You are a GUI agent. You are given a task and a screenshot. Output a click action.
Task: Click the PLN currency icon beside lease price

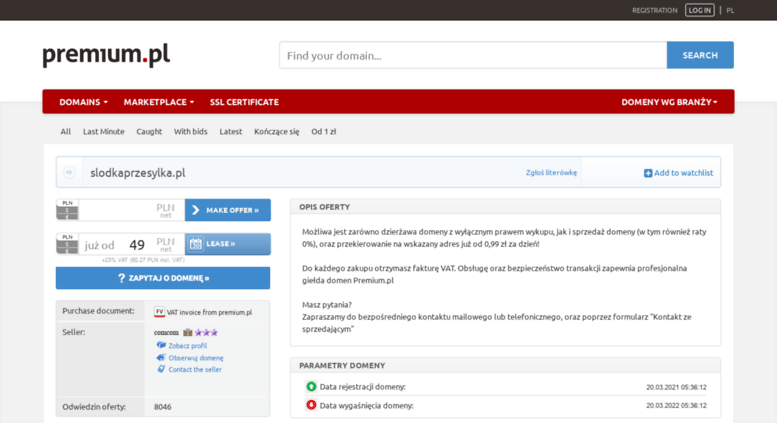[67, 244]
